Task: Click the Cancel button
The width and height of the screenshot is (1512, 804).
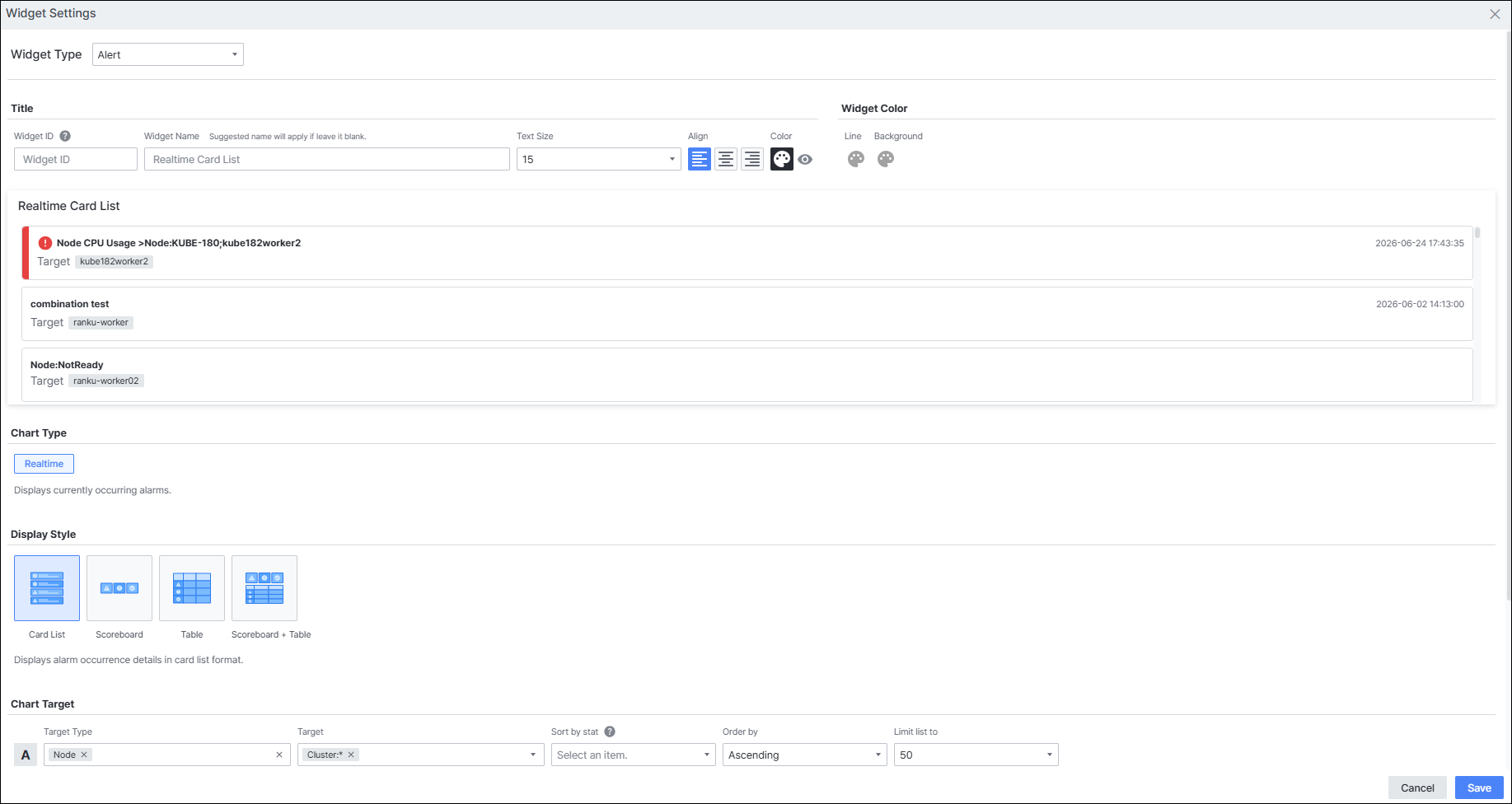Action: coord(1417,788)
